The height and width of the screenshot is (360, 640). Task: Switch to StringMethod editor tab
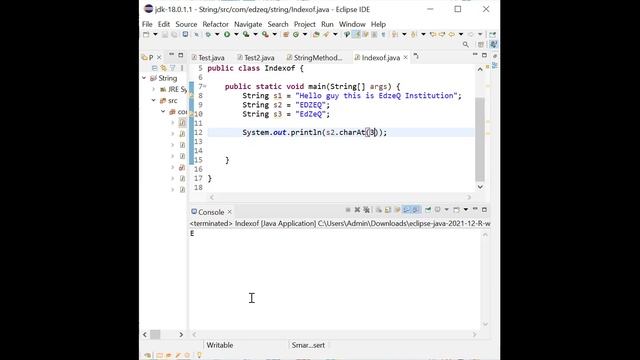(x=314, y=58)
